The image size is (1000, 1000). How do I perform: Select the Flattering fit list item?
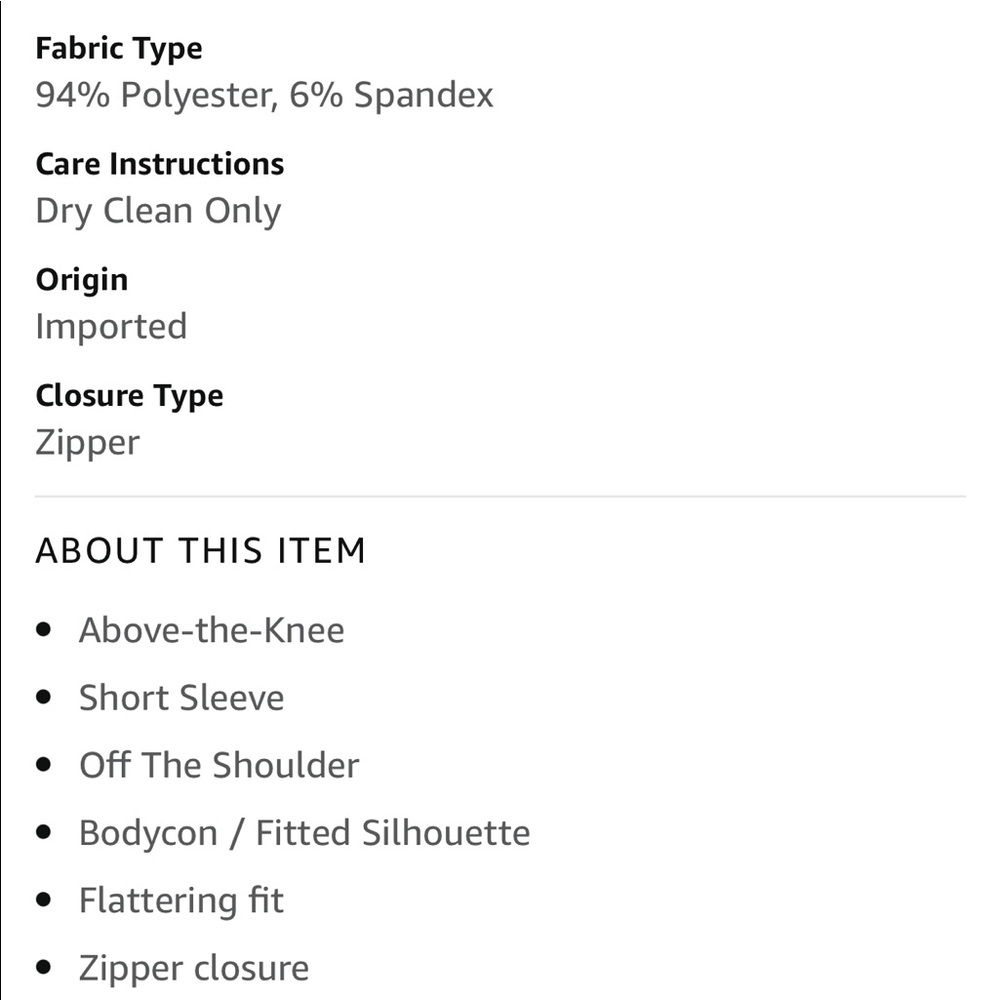[181, 901]
